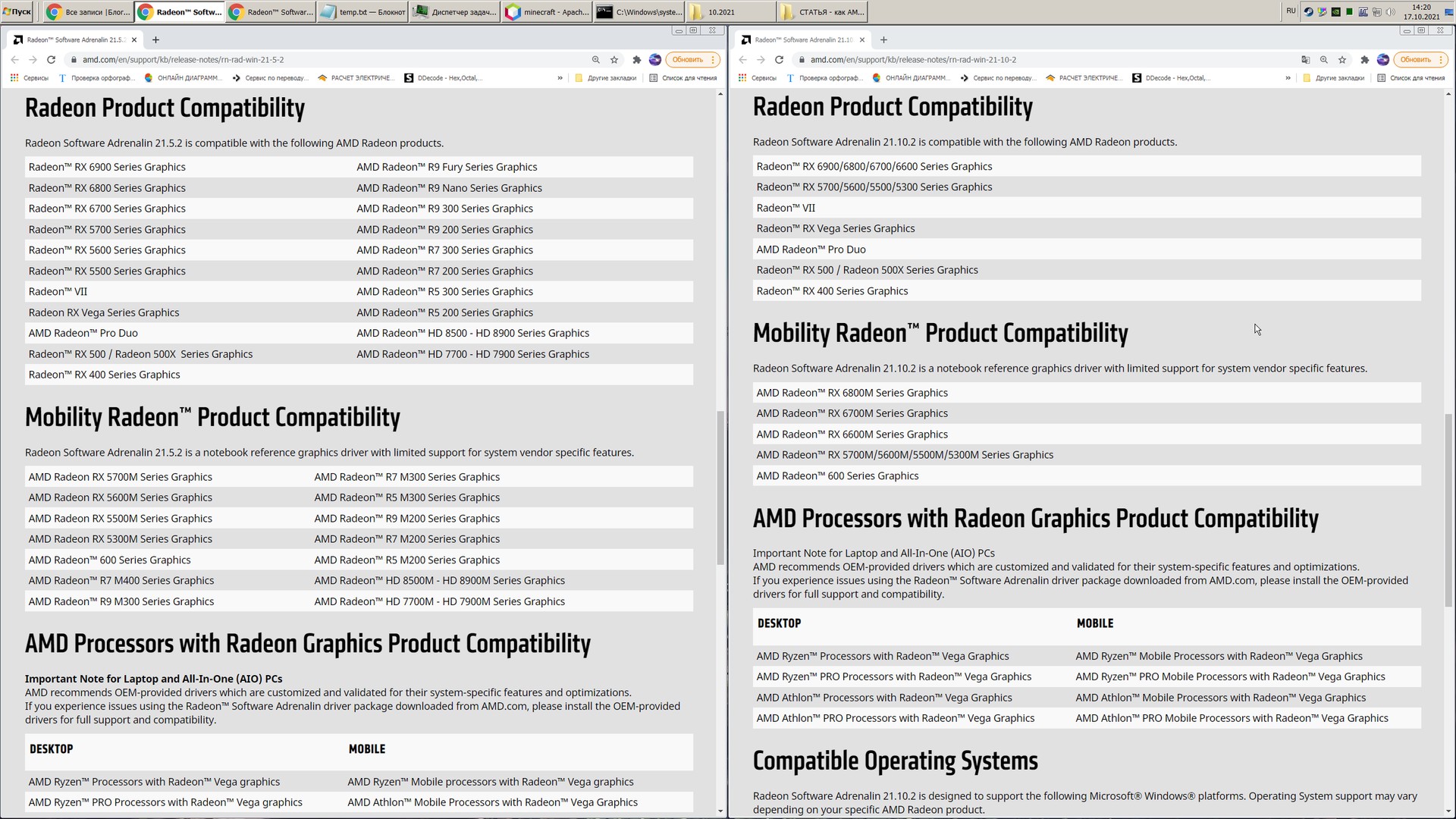This screenshot has width=1456, height=819.
Task: Click left page vertical scrollbar thumb
Action: tap(720, 487)
